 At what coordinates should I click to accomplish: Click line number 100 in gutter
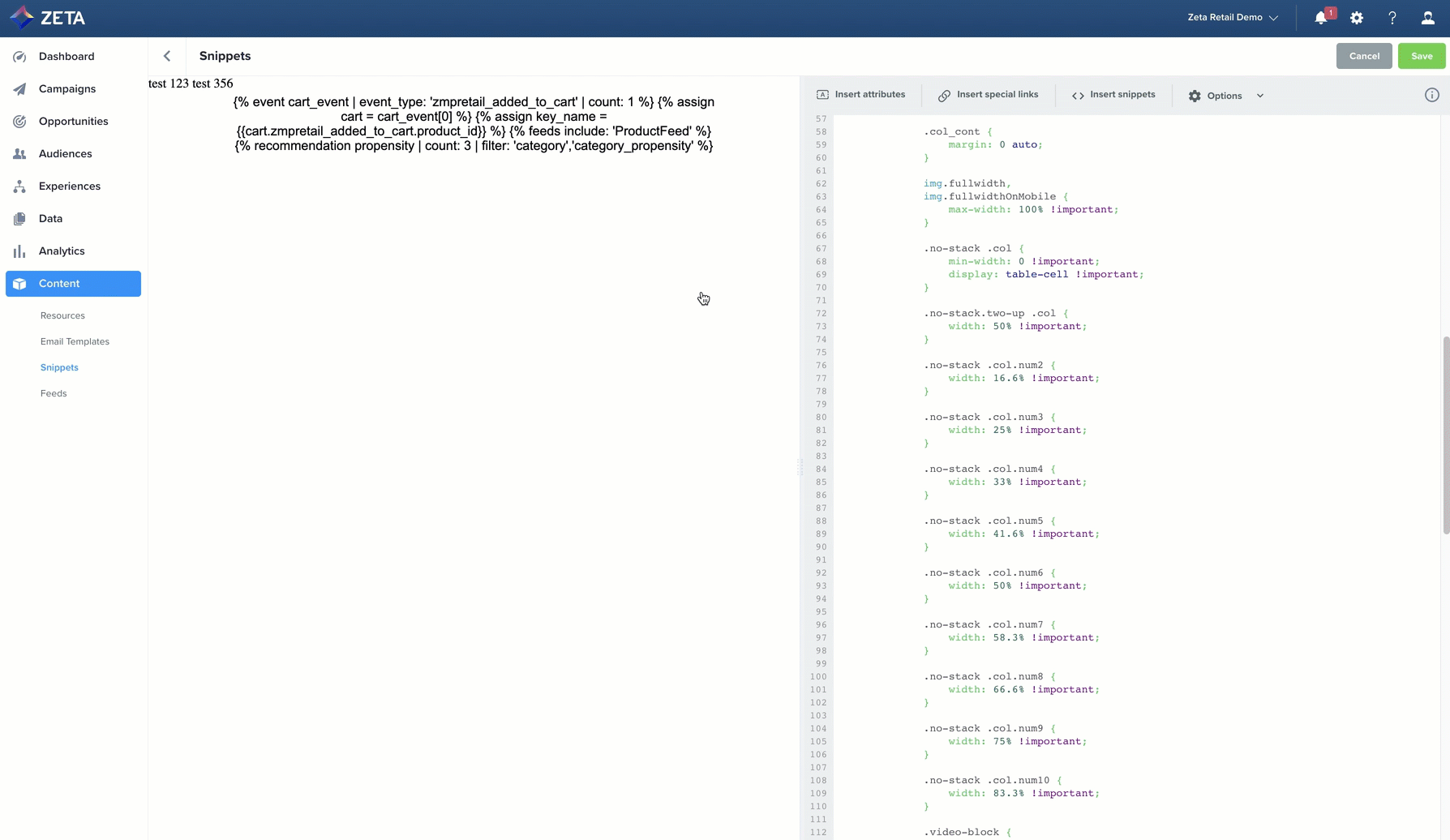pyautogui.click(x=818, y=676)
